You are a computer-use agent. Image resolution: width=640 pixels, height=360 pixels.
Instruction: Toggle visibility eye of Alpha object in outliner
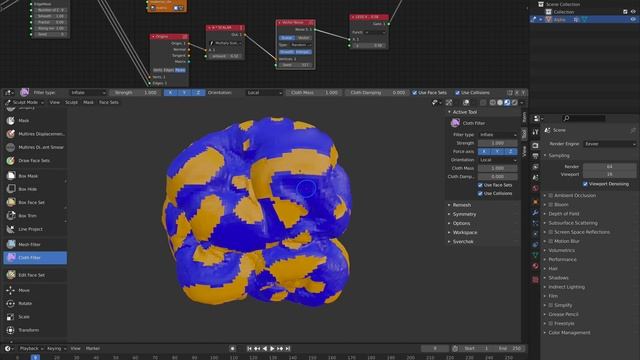(633, 19)
